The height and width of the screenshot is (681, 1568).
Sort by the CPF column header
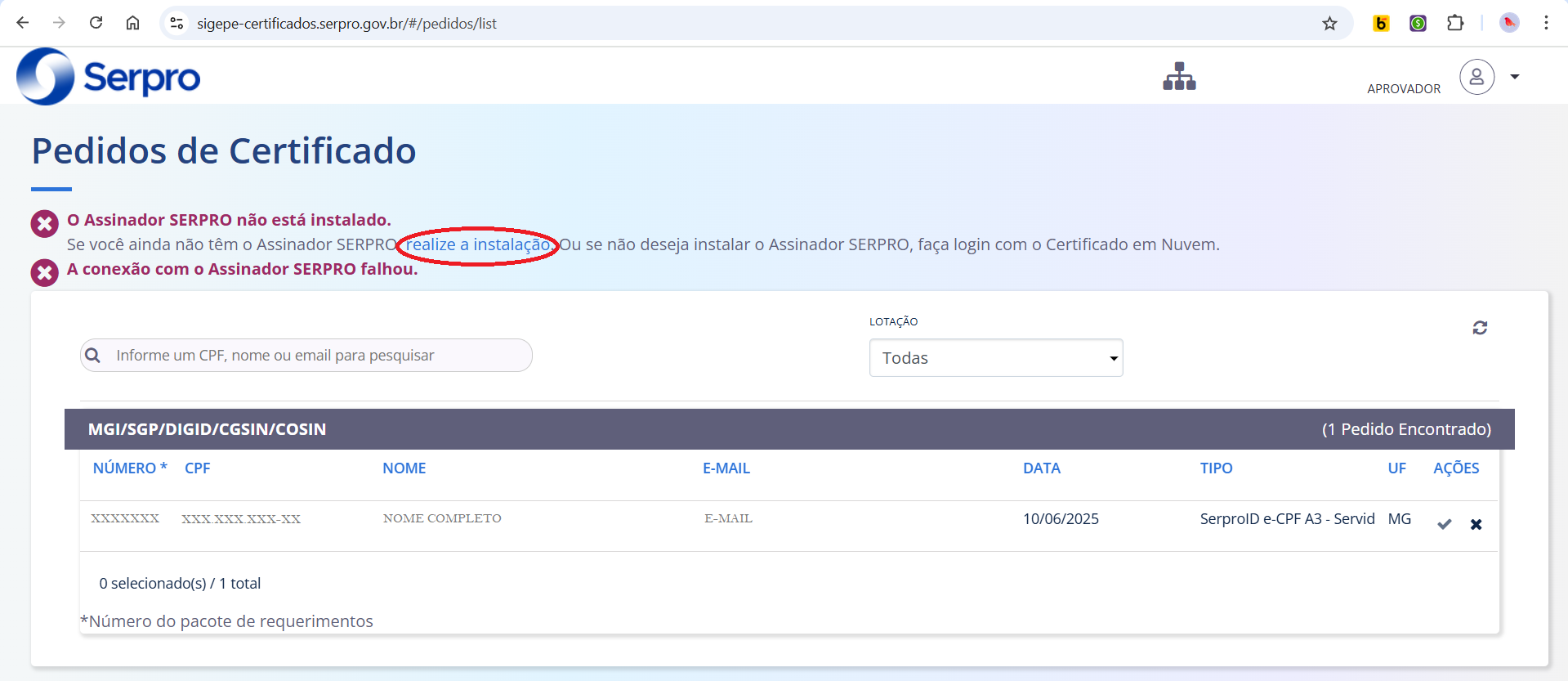click(x=197, y=468)
